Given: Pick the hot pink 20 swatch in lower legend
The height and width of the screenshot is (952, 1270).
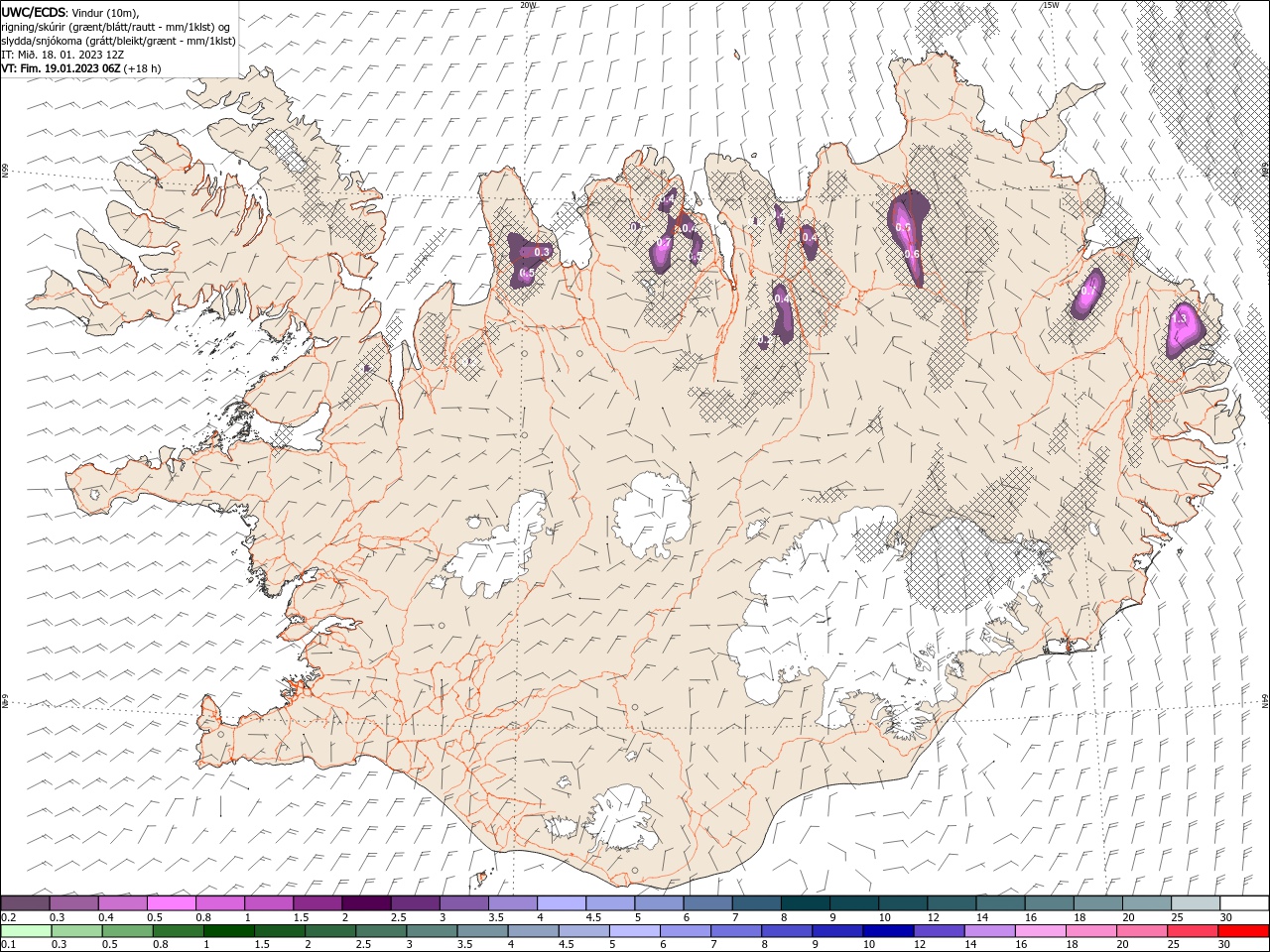Looking at the screenshot, I should pyautogui.click(x=1140, y=931).
